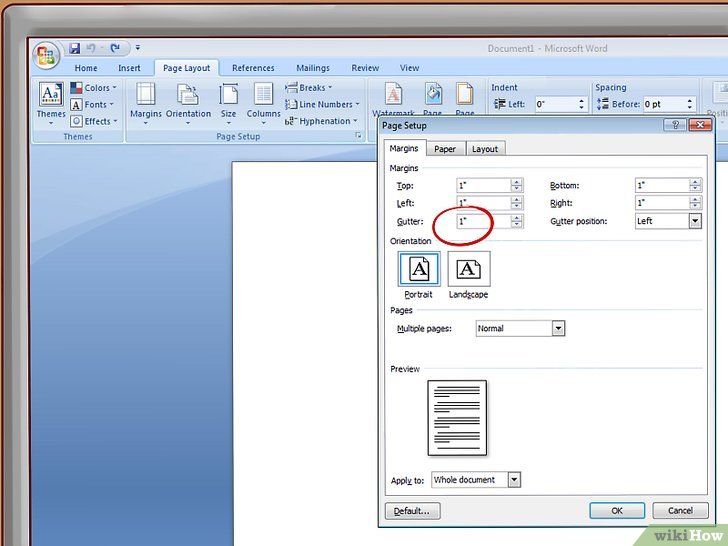Adjust Top margin with its spinner
The image size is (728, 546).
click(x=517, y=185)
